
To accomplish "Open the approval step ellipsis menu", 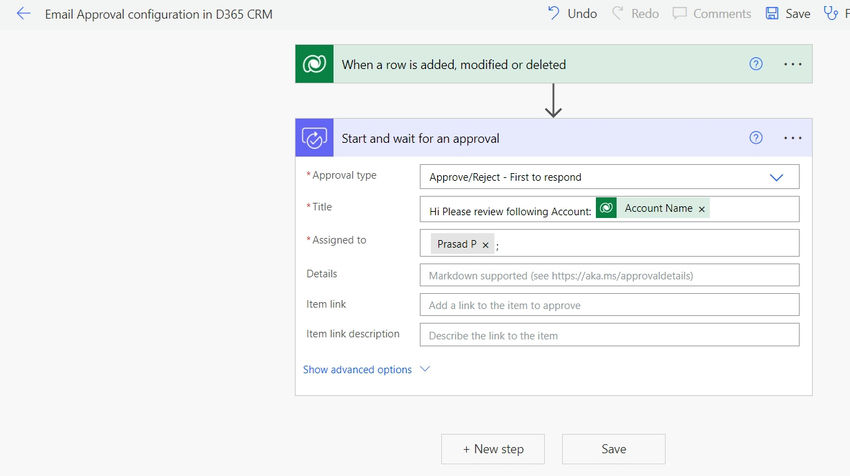I will (793, 138).
